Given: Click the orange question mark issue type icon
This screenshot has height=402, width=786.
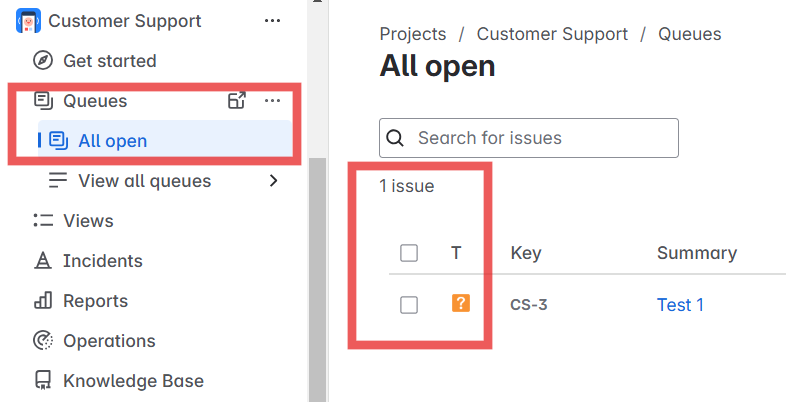Looking at the screenshot, I should click(x=461, y=303).
